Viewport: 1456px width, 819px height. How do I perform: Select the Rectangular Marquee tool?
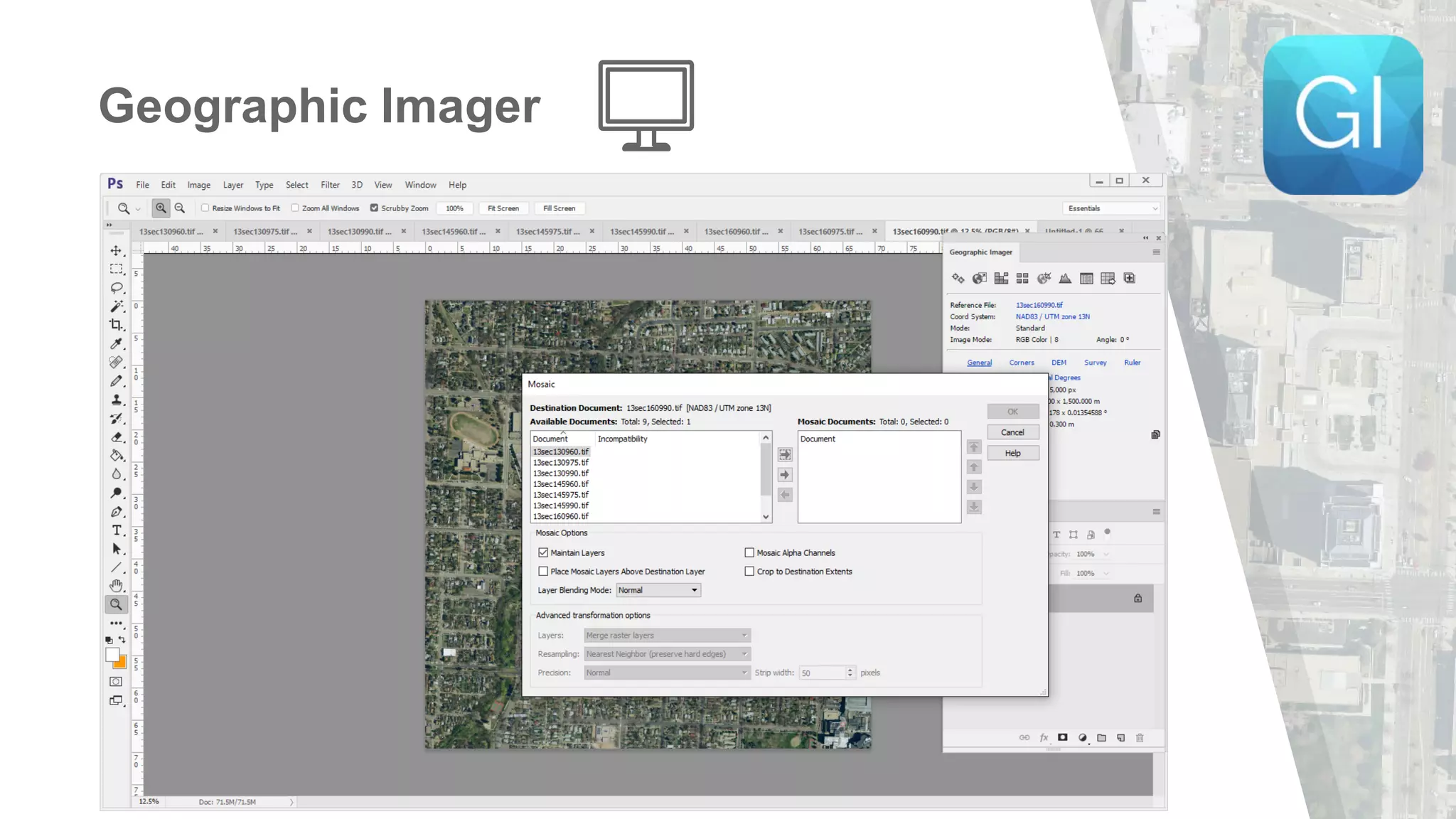(x=116, y=269)
